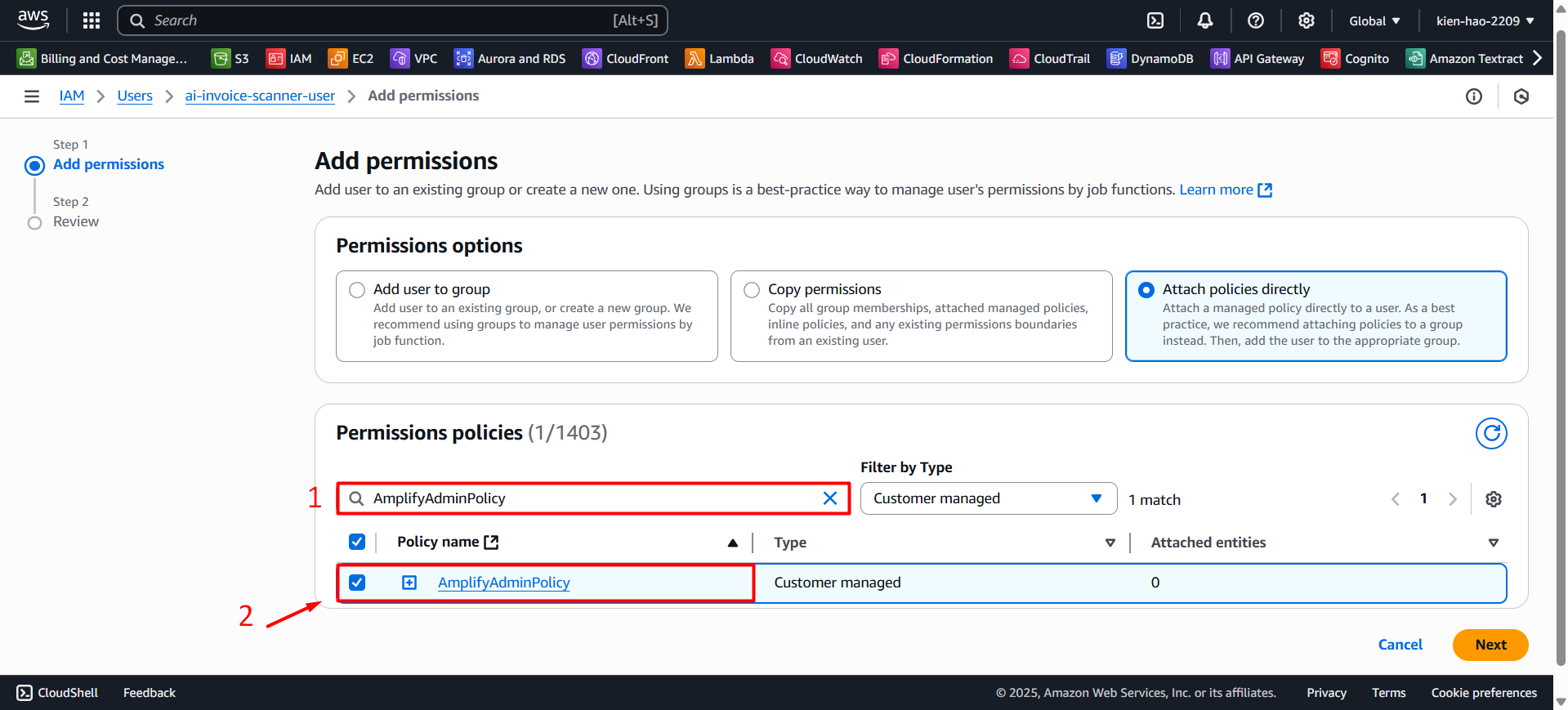Go to Users breadcrumb
Image resolution: width=1568 pixels, height=710 pixels.
pyautogui.click(x=135, y=96)
